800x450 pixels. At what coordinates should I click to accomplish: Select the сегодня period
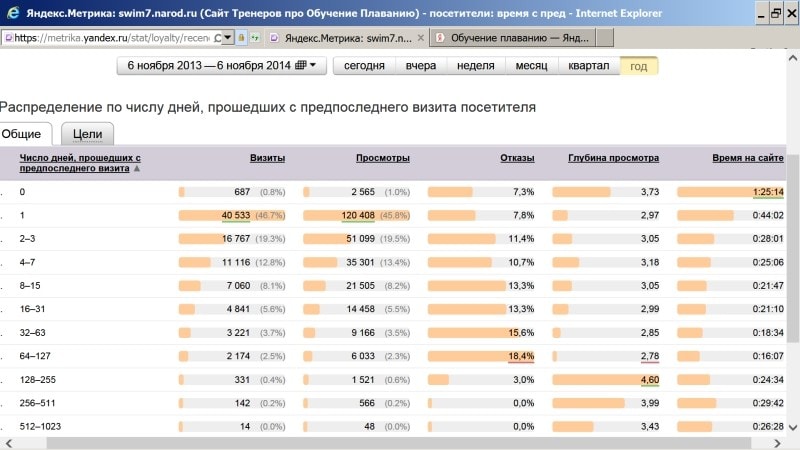[x=364, y=66]
